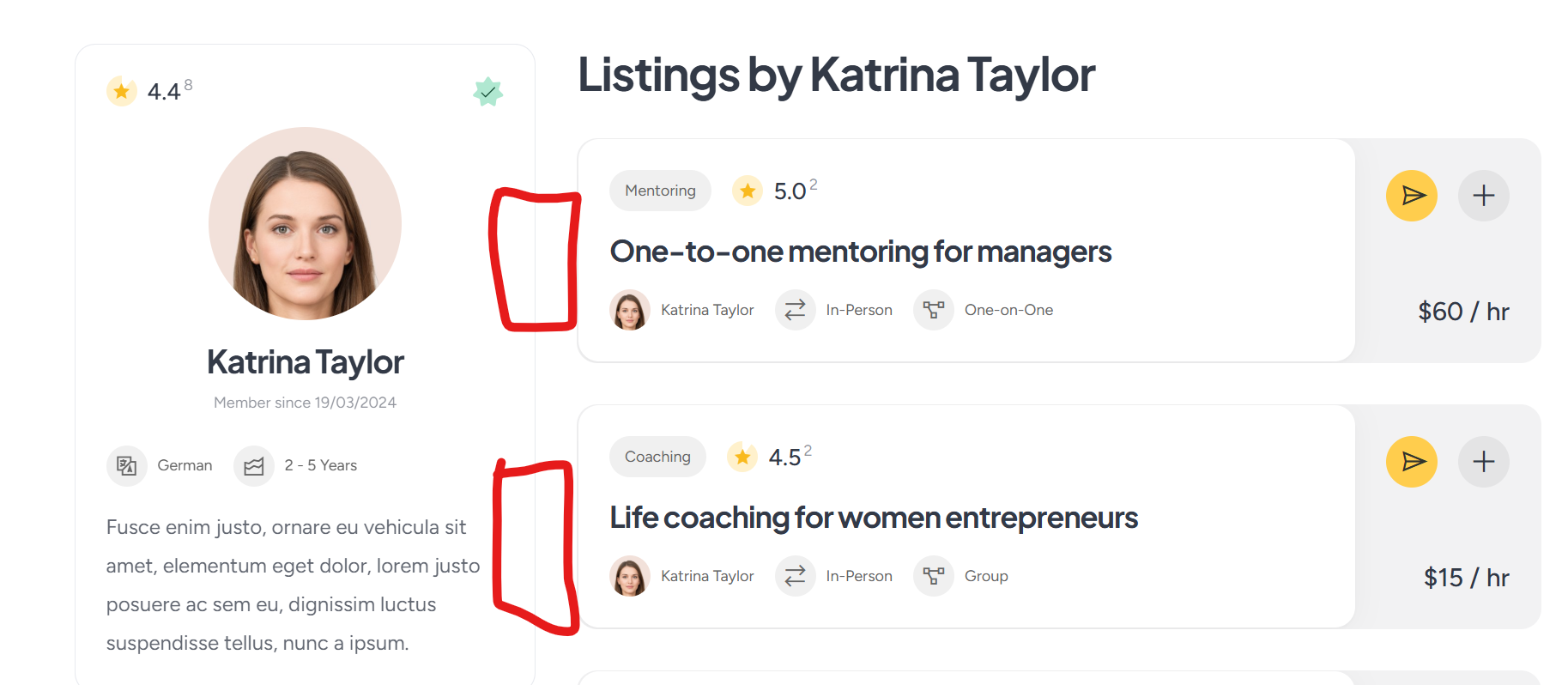Click the green verified badge icon

click(x=488, y=92)
